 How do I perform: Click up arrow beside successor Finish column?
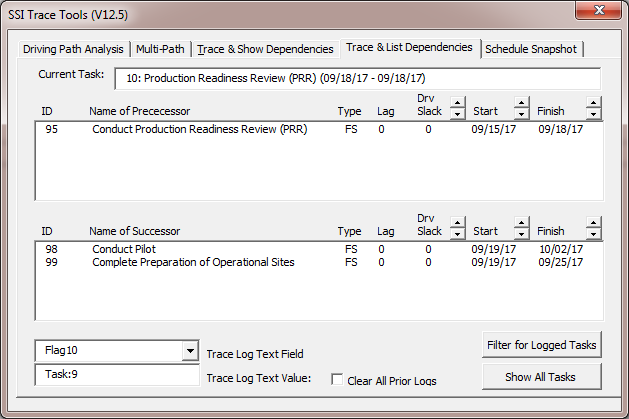tap(593, 223)
